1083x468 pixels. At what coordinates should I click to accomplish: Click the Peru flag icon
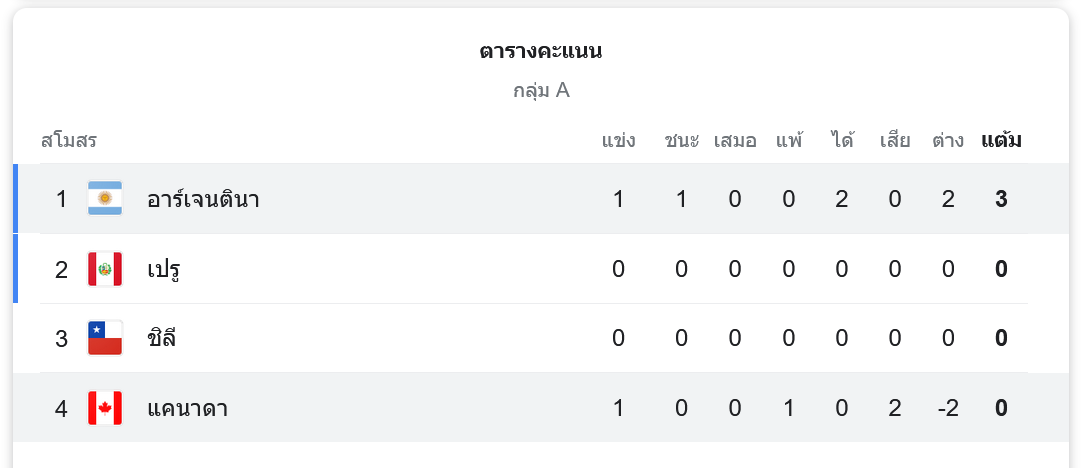[x=105, y=269]
